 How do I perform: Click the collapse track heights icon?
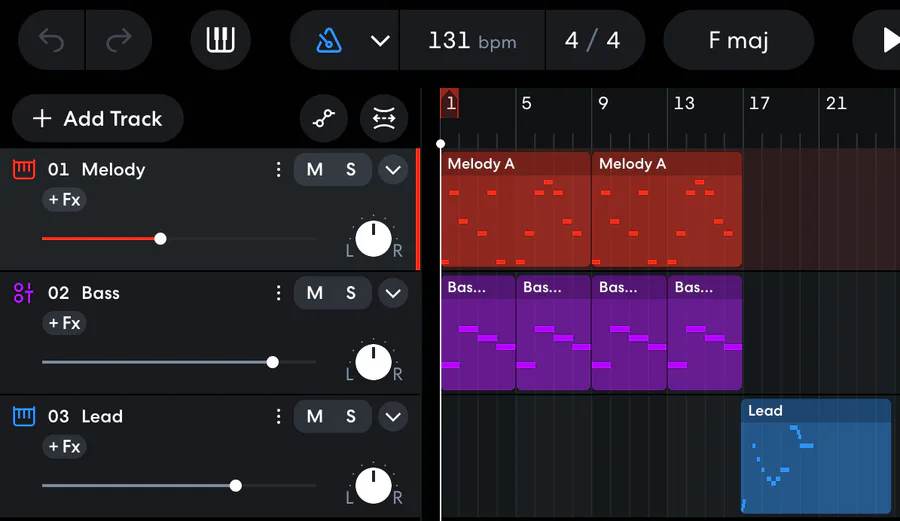click(385, 119)
